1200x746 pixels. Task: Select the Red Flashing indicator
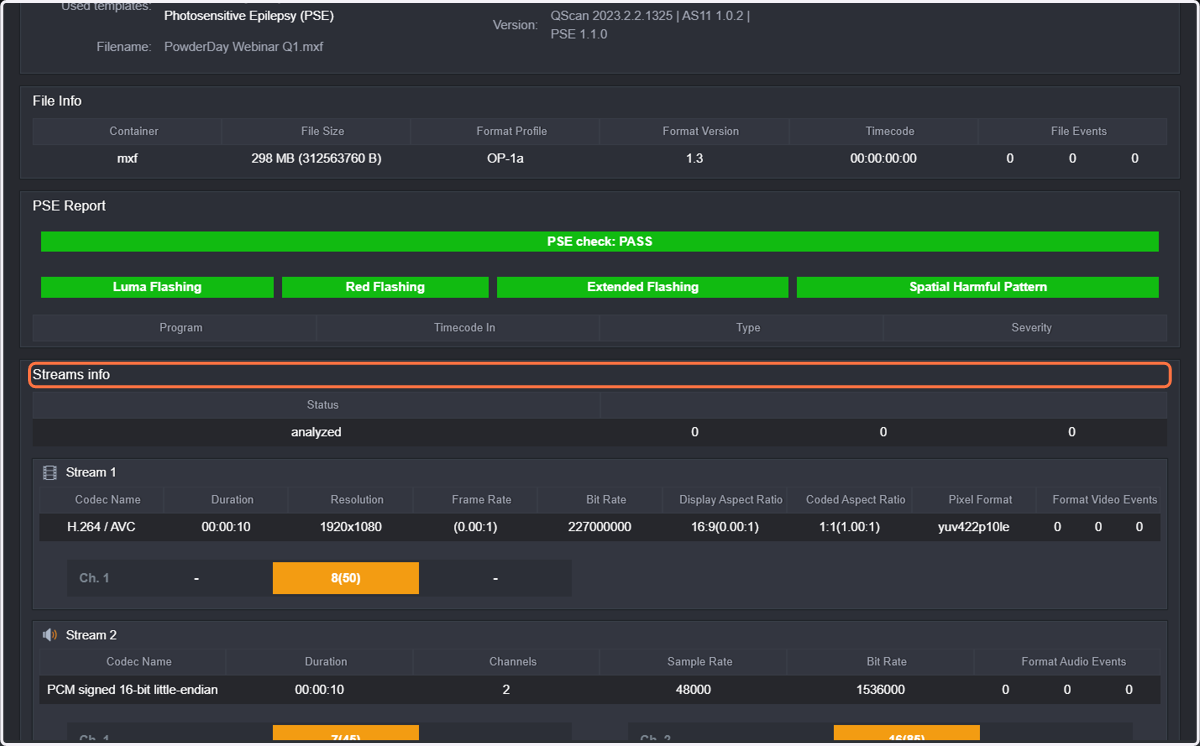[385, 287]
